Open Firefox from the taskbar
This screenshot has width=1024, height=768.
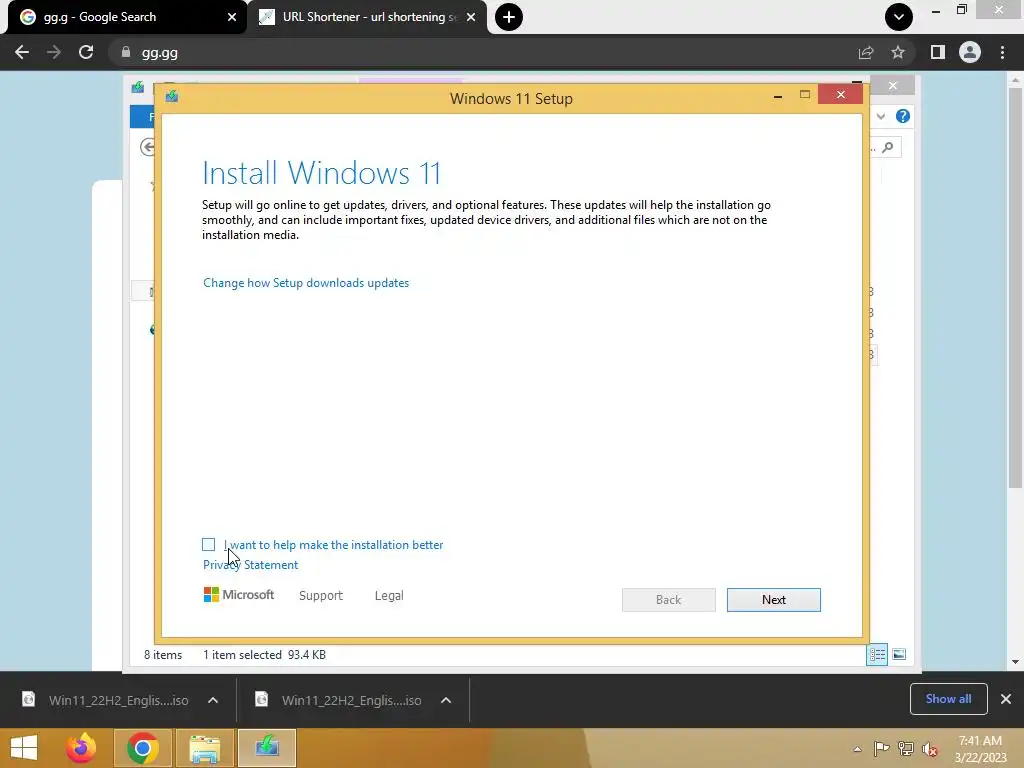pos(82,748)
